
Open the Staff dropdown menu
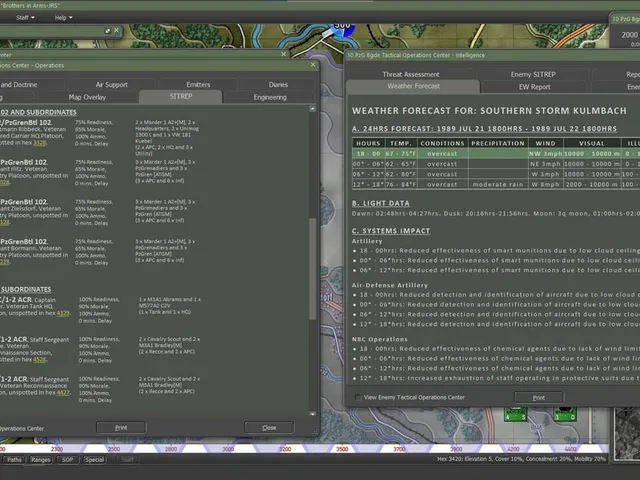pyautogui.click(x=25, y=18)
